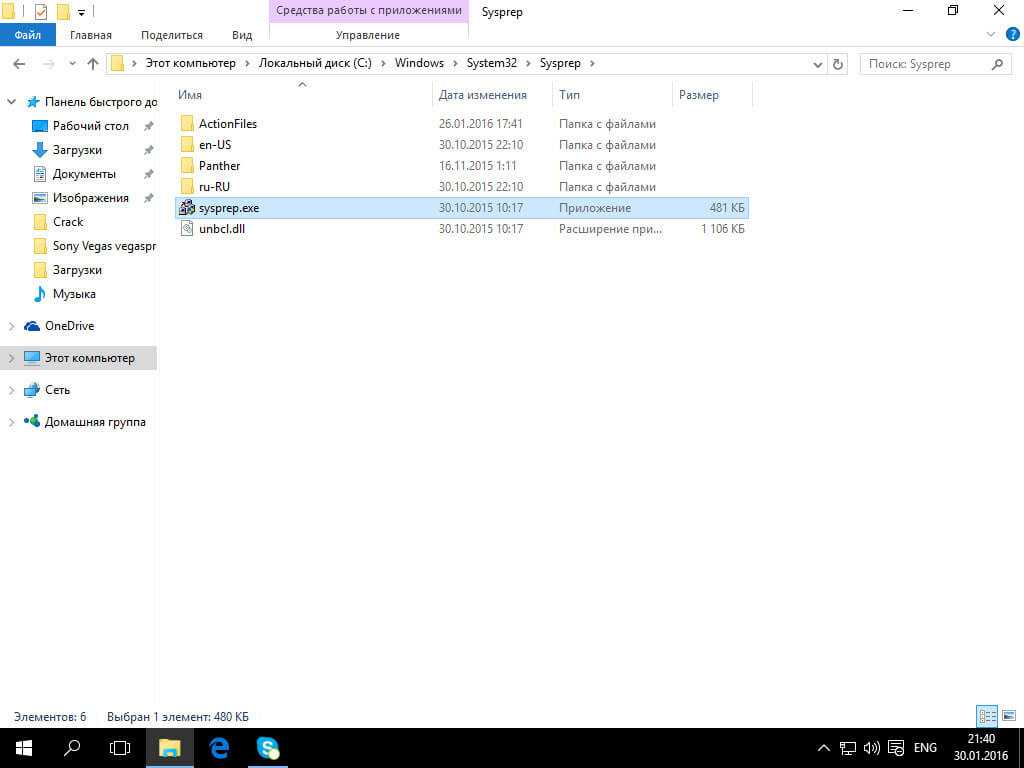1024x768 pixels.
Task: Sort files by Дата изменения column
Action: click(482, 95)
